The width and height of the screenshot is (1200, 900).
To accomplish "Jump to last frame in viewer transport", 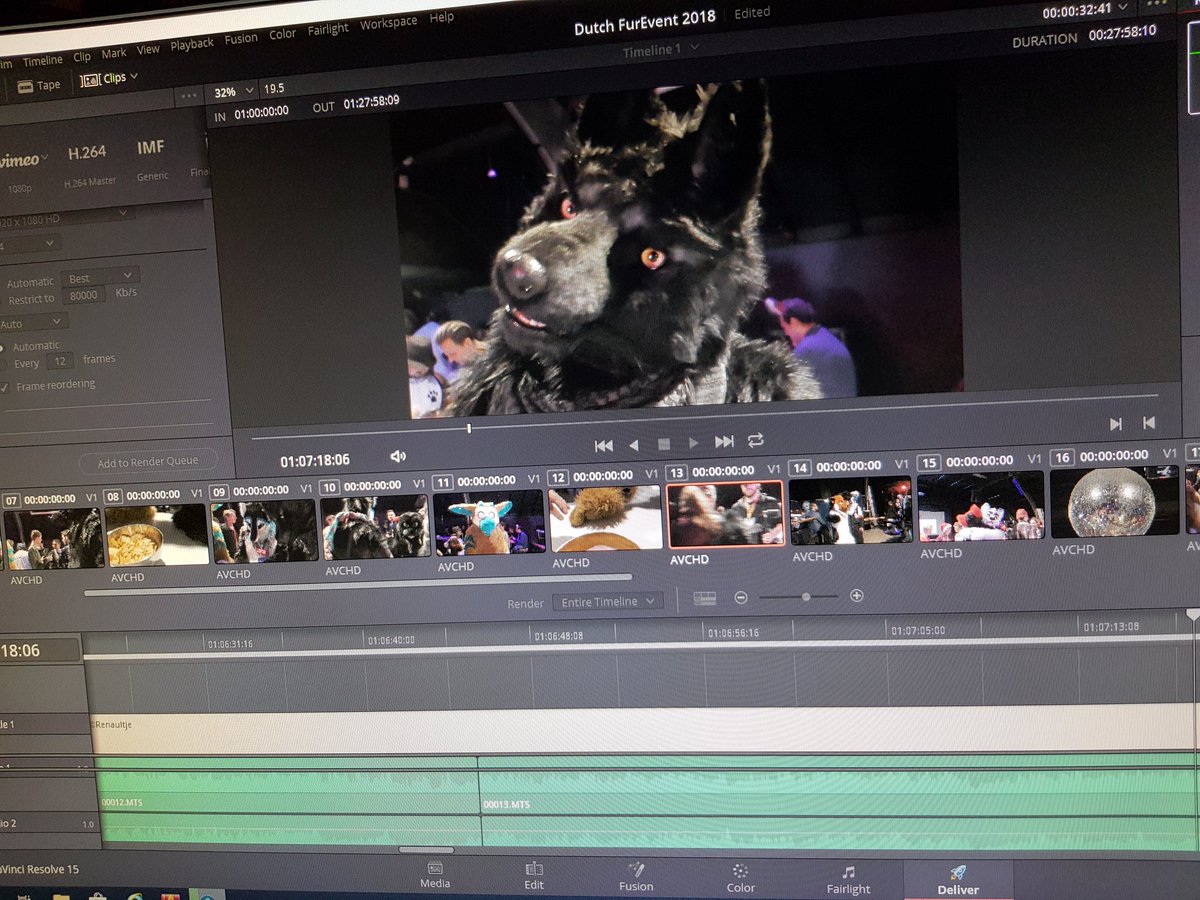I will pos(724,441).
